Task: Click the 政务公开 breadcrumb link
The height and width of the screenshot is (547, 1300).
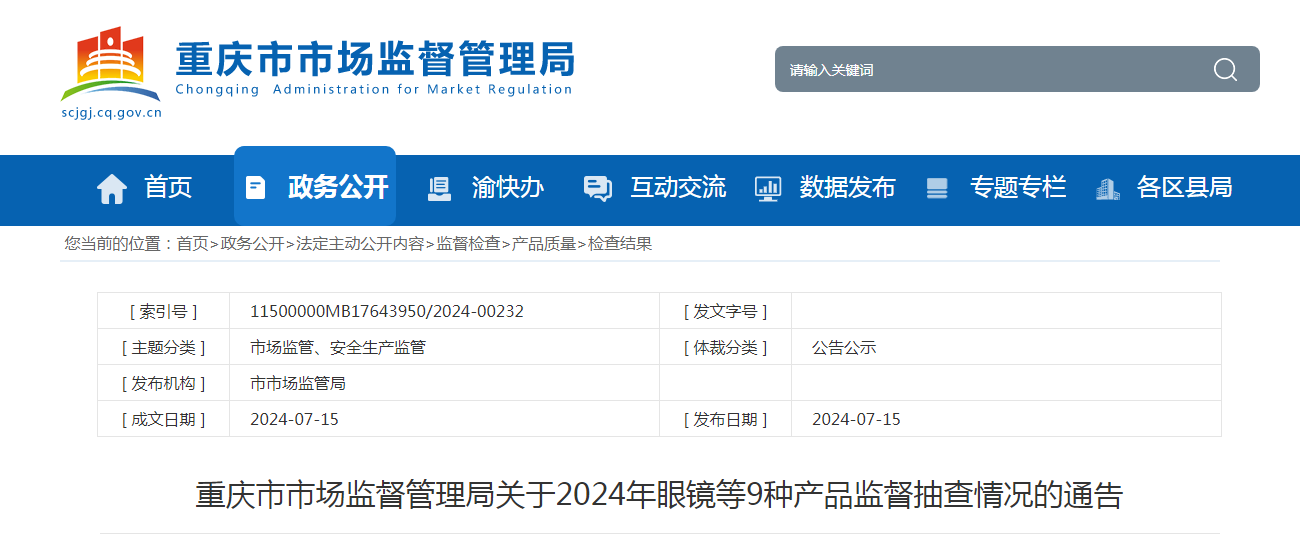Action: (x=252, y=243)
